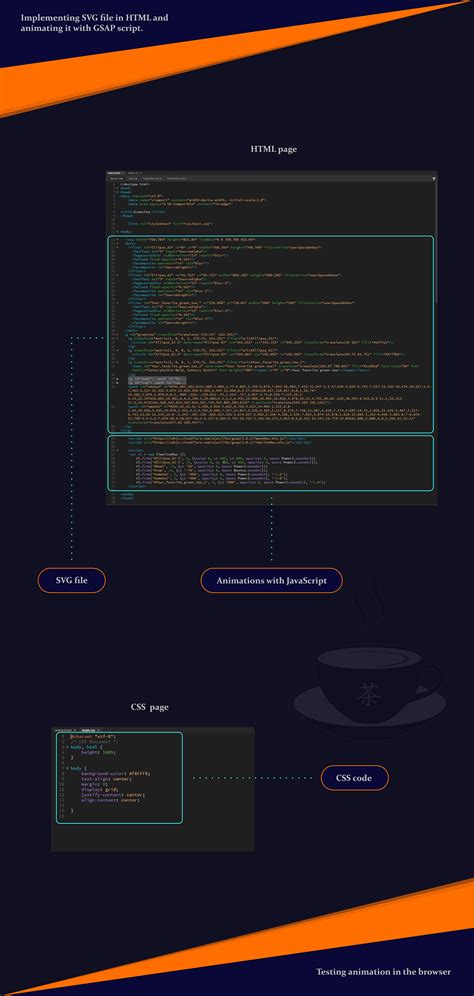Image resolution: width=474 pixels, height=996 pixels.
Task: Click the "justify-content: center;" declaration
Action: [113, 795]
